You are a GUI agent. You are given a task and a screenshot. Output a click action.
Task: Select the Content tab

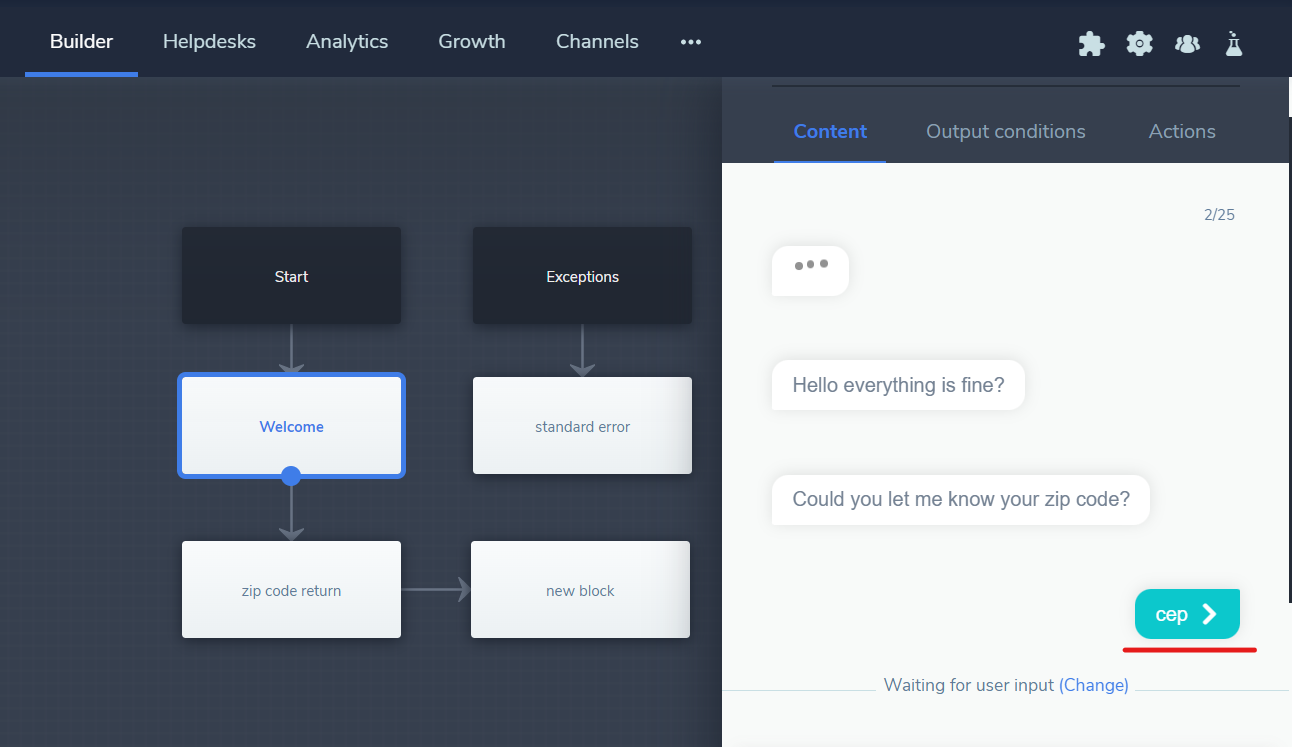(830, 132)
